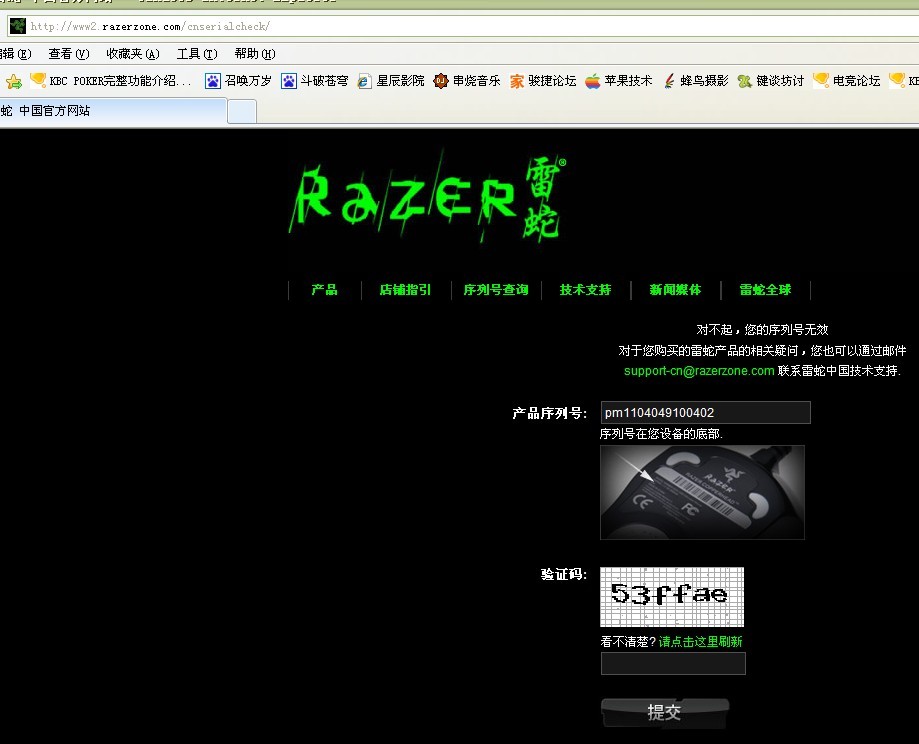Image resolution: width=919 pixels, height=744 pixels.
Task: Click 请点击这里刷新 to refresh captcha
Action: coord(700,641)
